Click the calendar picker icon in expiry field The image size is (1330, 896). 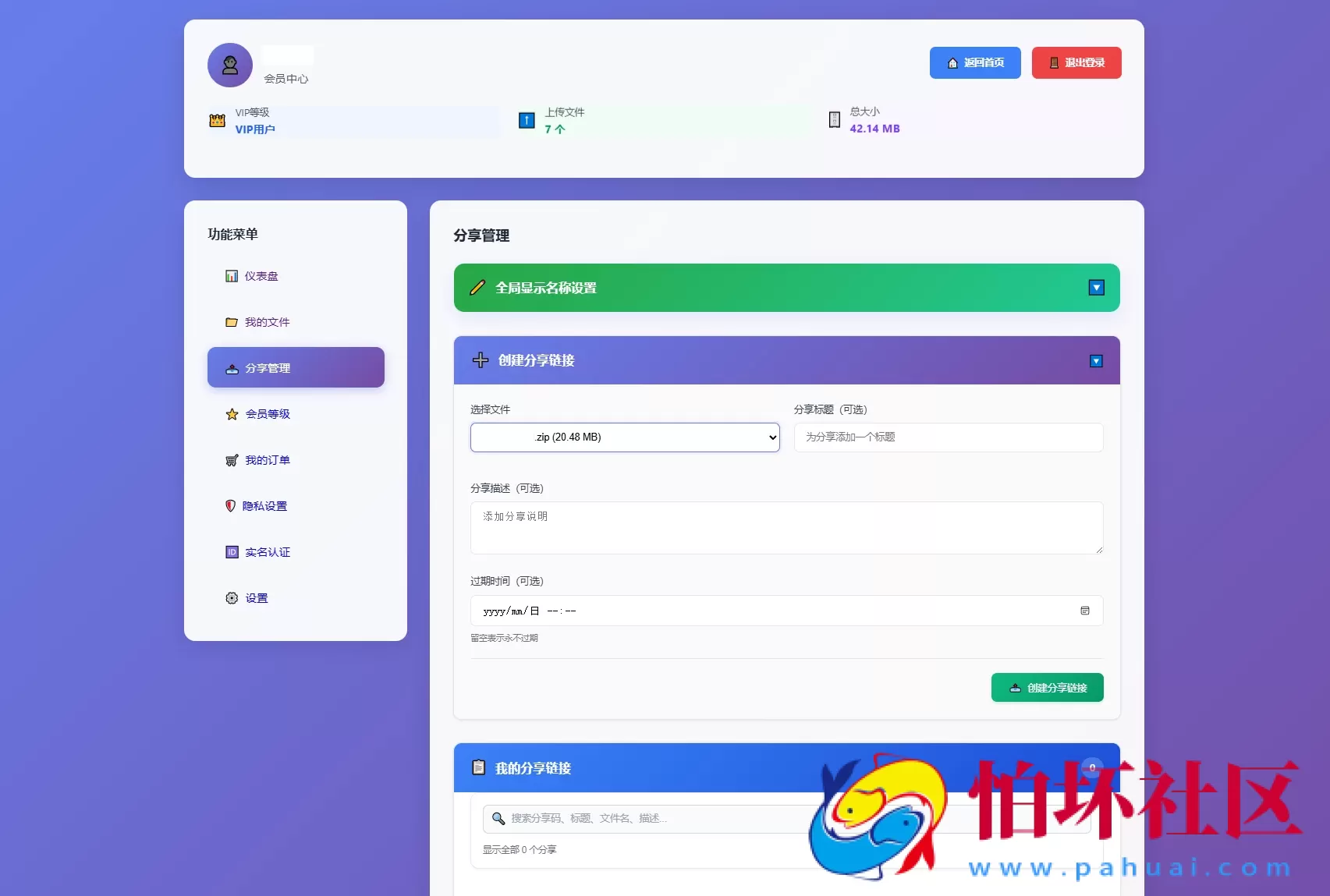point(1084,611)
